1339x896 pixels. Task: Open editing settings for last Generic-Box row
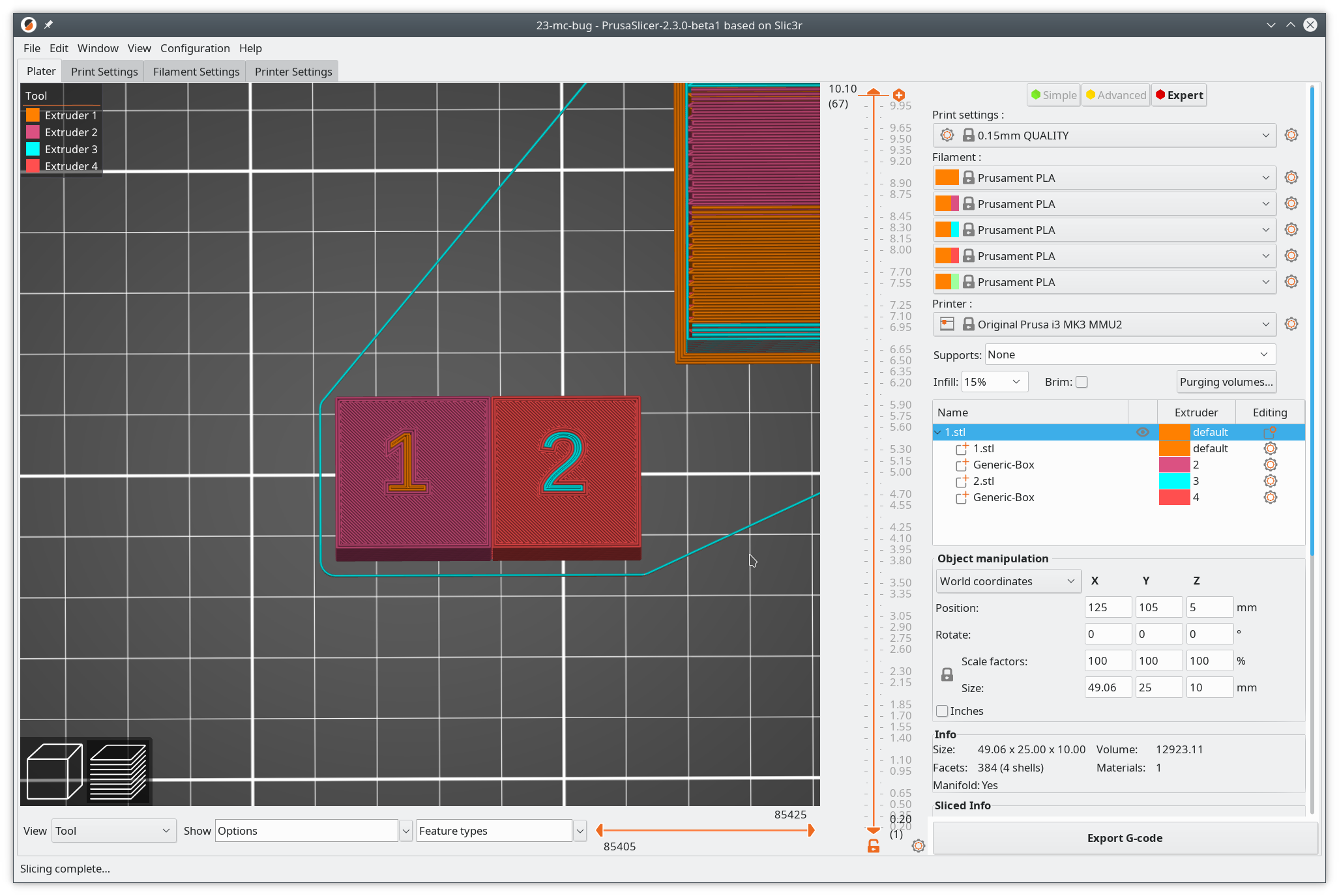coord(1270,497)
